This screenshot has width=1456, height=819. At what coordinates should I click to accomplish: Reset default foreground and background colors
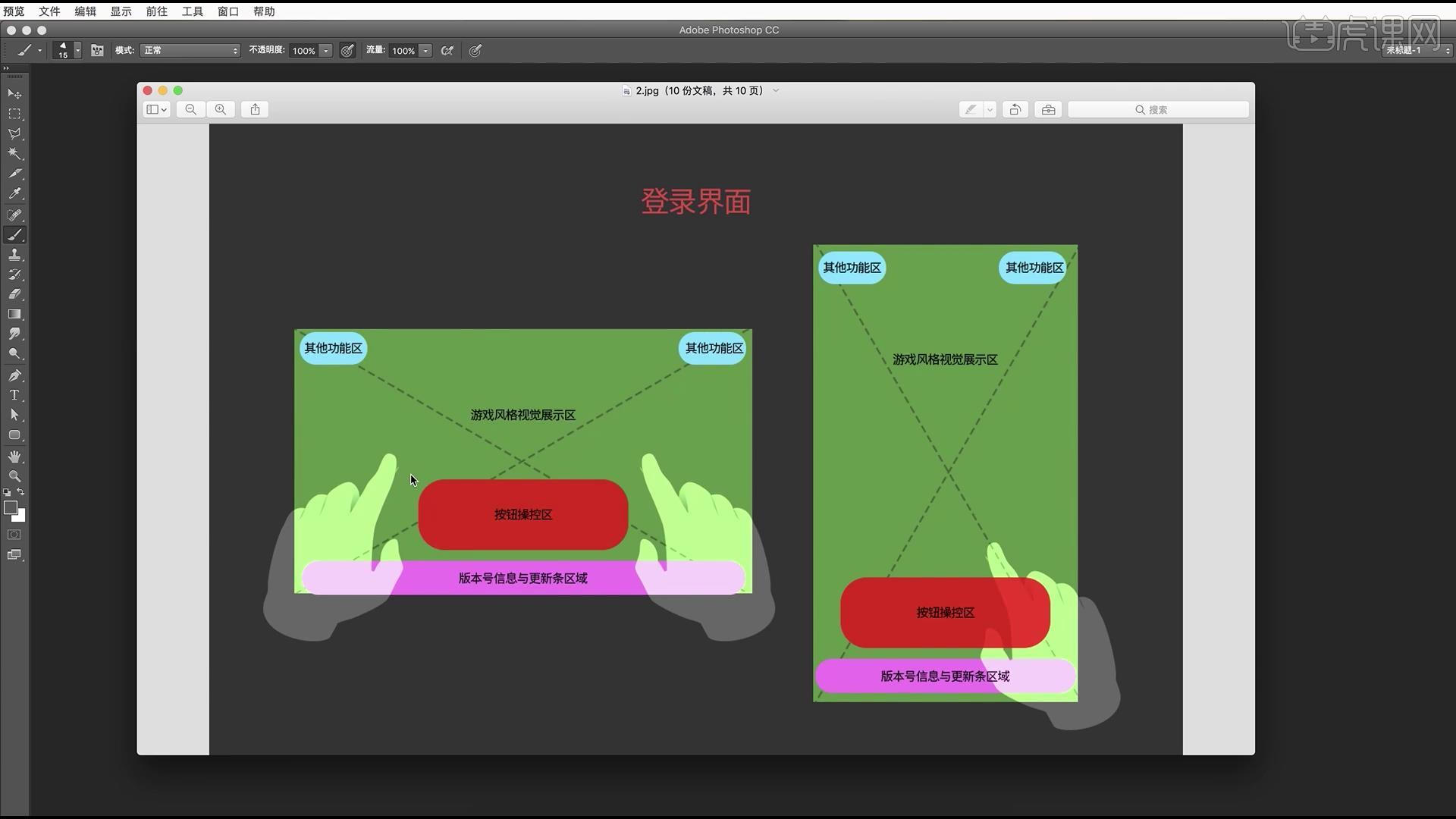pyautogui.click(x=8, y=492)
